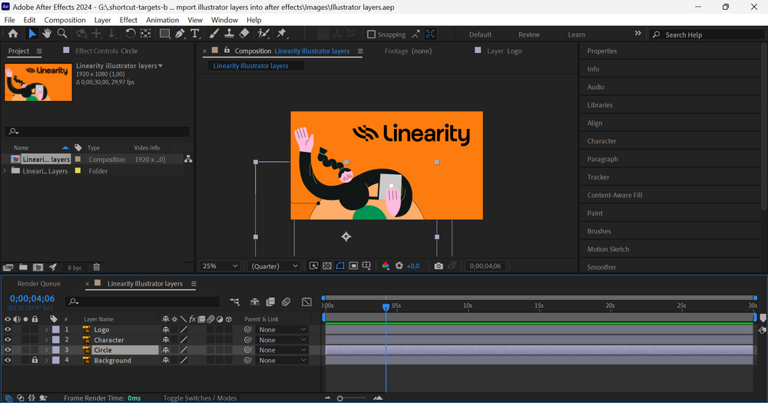768x403 pixels.
Task: Open Parent dropdown for Background layer
Action: point(282,360)
